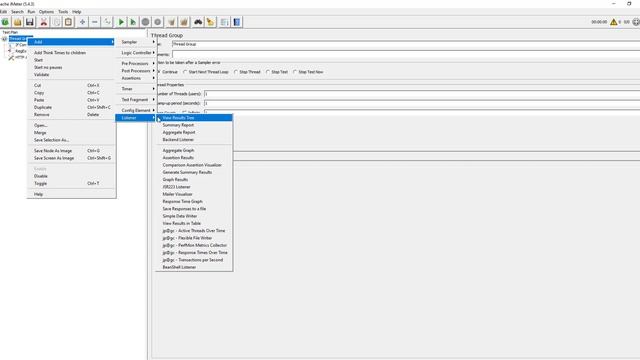Open the Pre Processors submenu
Viewport: 640px width, 360px height.
click(x=136, y=63)
